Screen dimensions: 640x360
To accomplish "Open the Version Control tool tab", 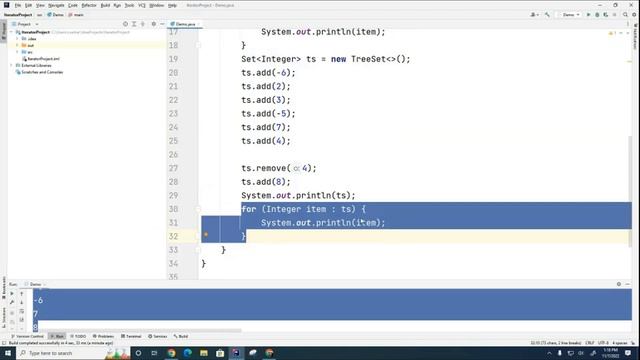I will coord(27,336).
